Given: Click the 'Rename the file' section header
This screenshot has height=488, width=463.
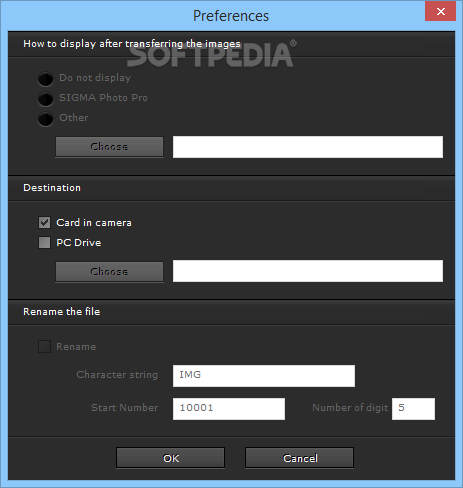Looking at the screenshot, I should (62, 312).
